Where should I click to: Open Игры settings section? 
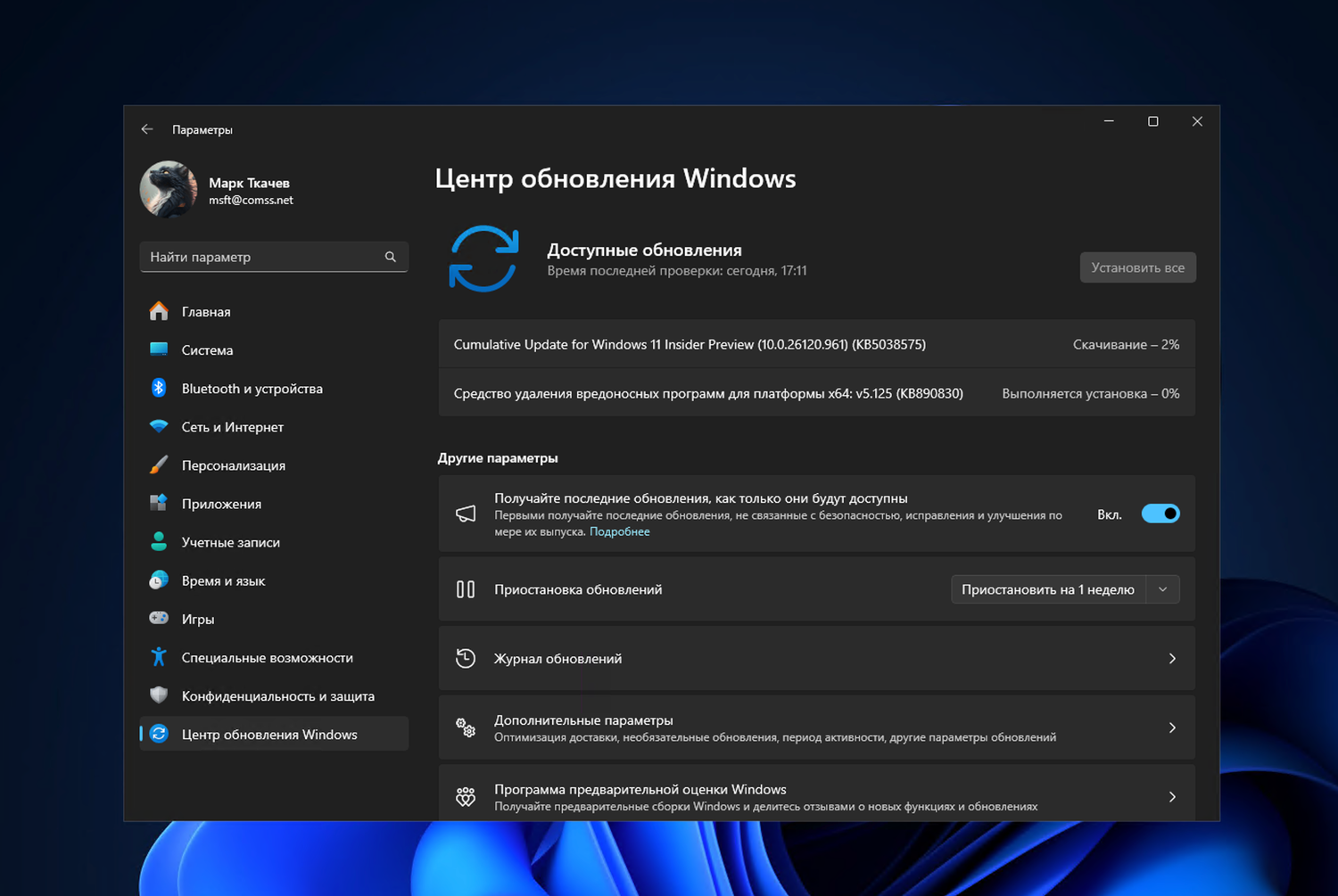coord(274,618)
